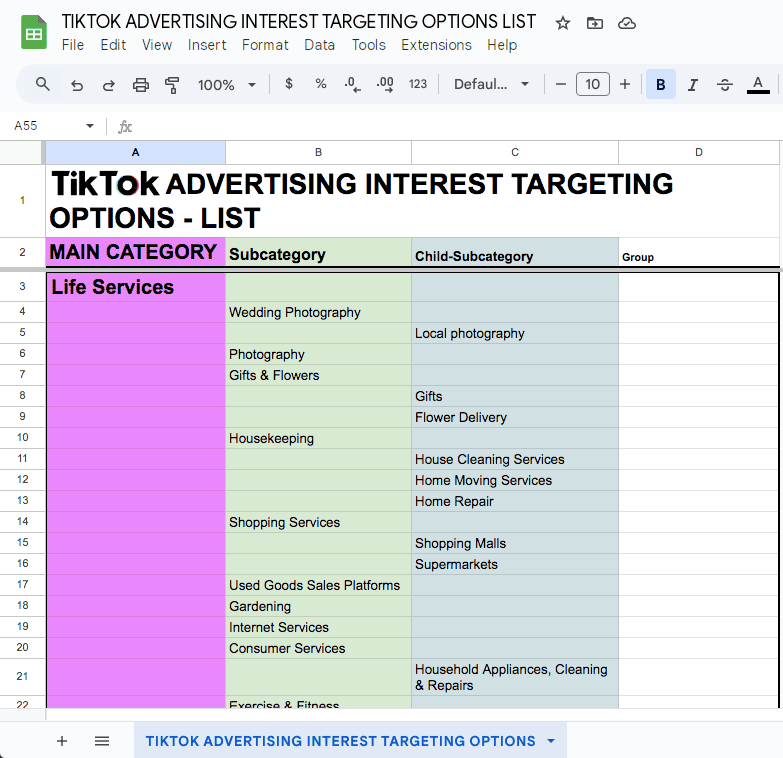
Task: Increase font size with plus button
Action: (625, 84)
